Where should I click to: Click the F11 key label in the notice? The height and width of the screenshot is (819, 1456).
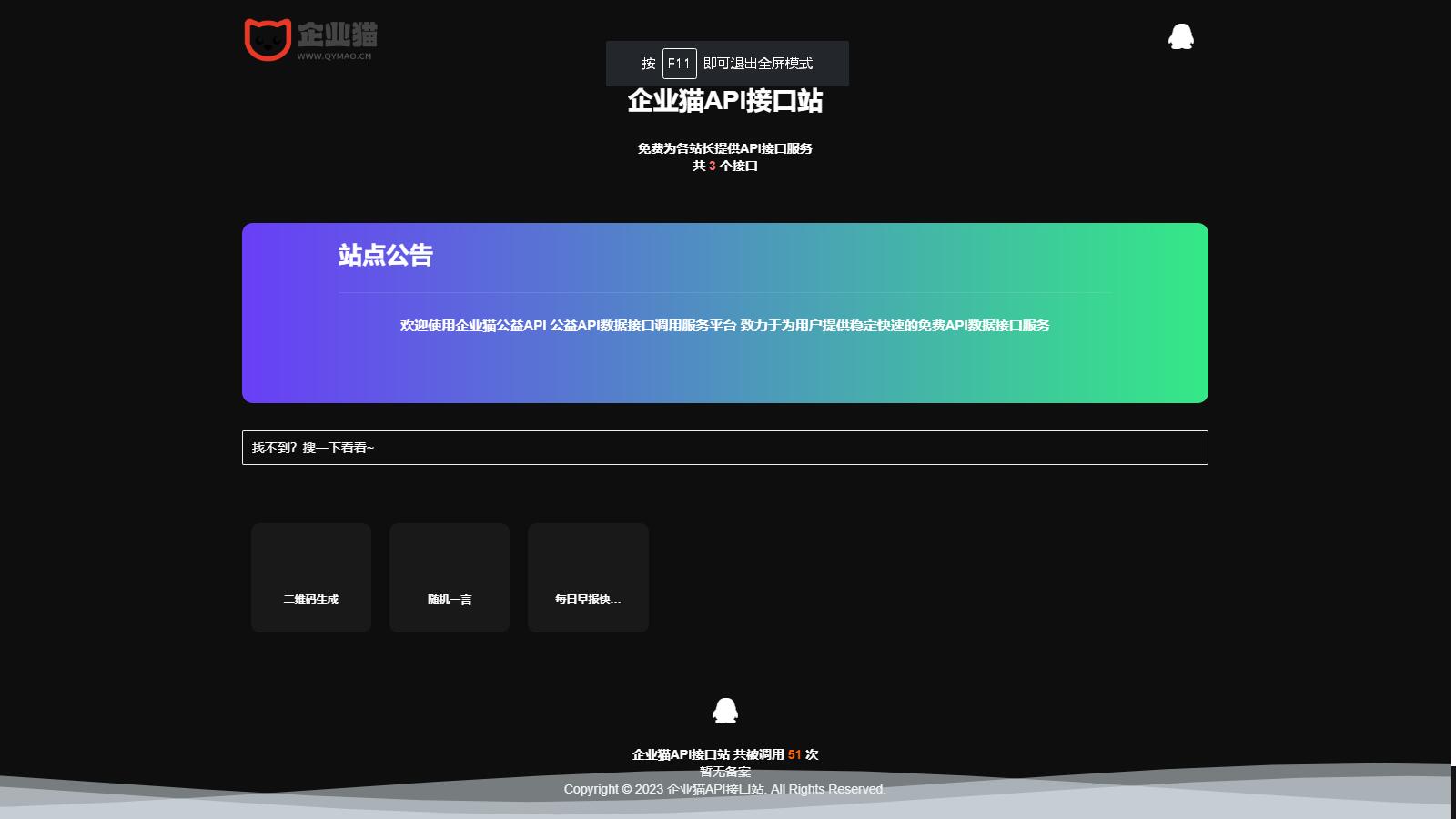pyautogui.click(x=679, y=64)
